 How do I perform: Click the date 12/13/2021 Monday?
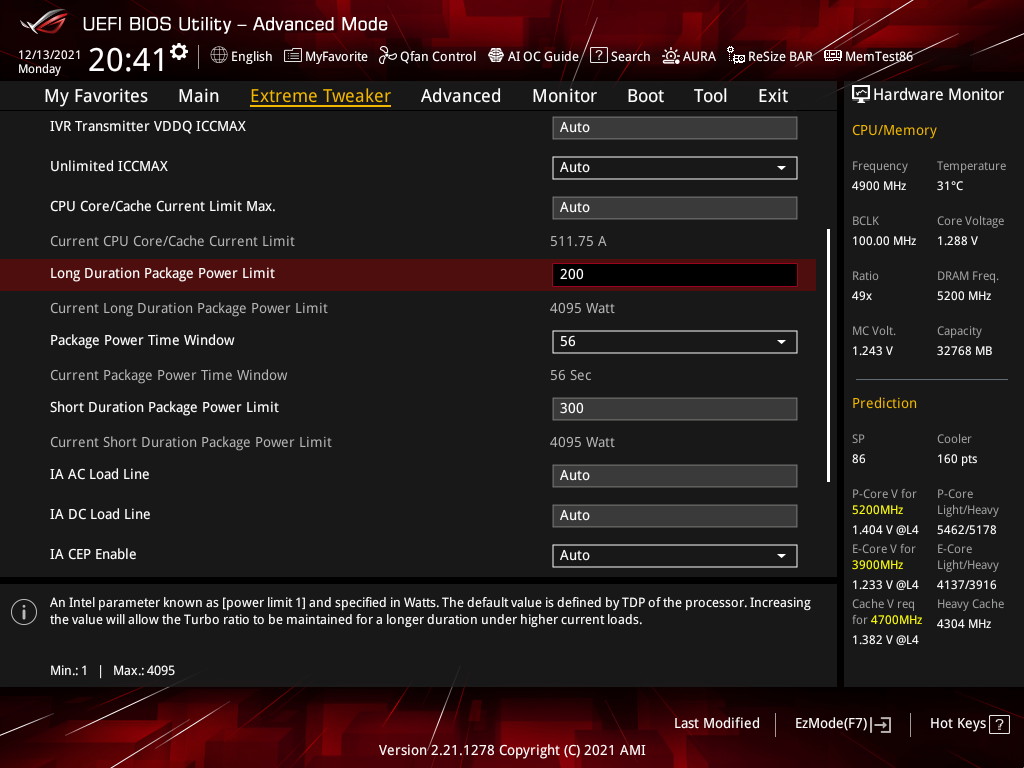point(49,61)
